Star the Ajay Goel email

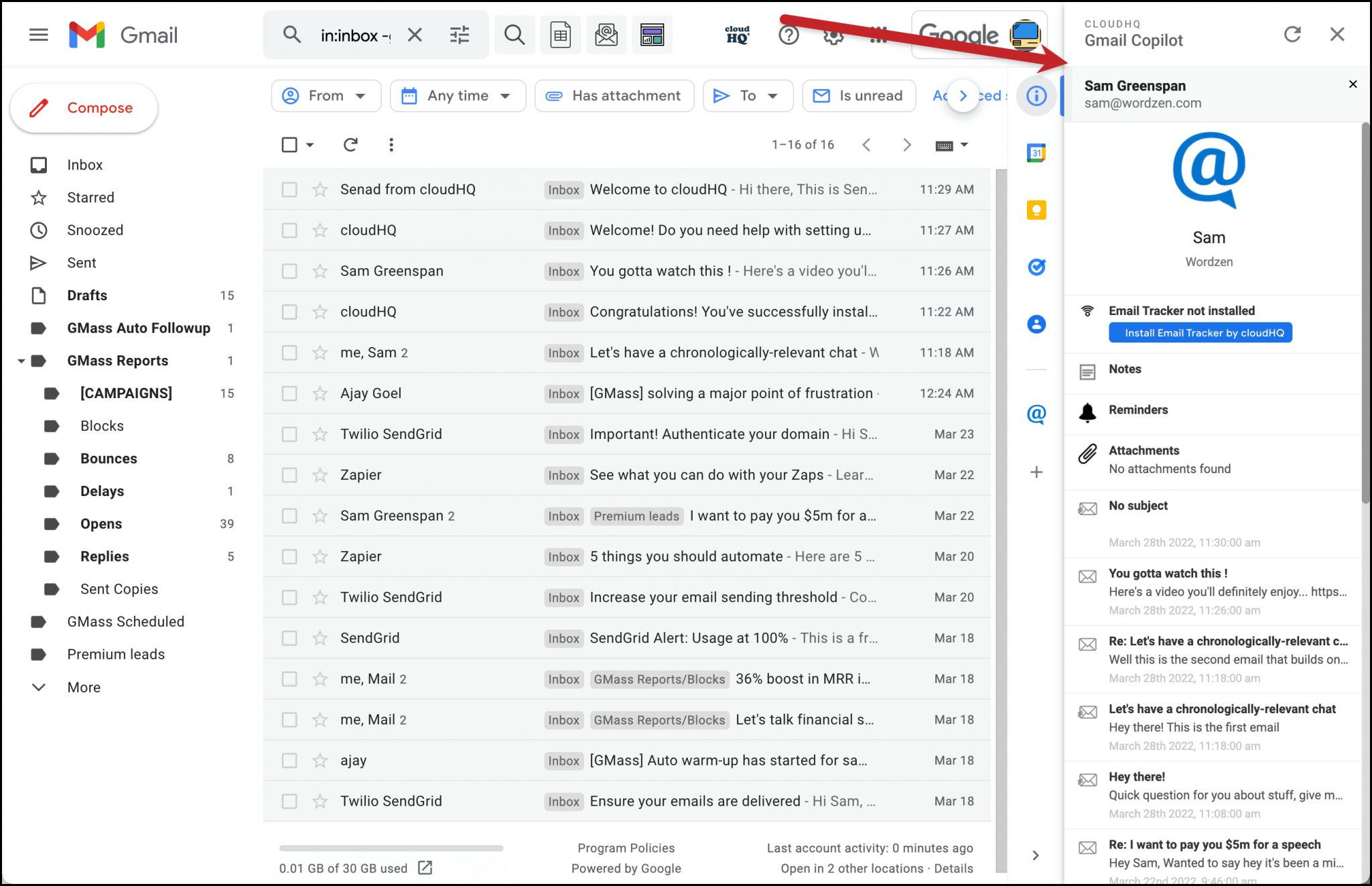pyautogui.click(x=320, y=393)
